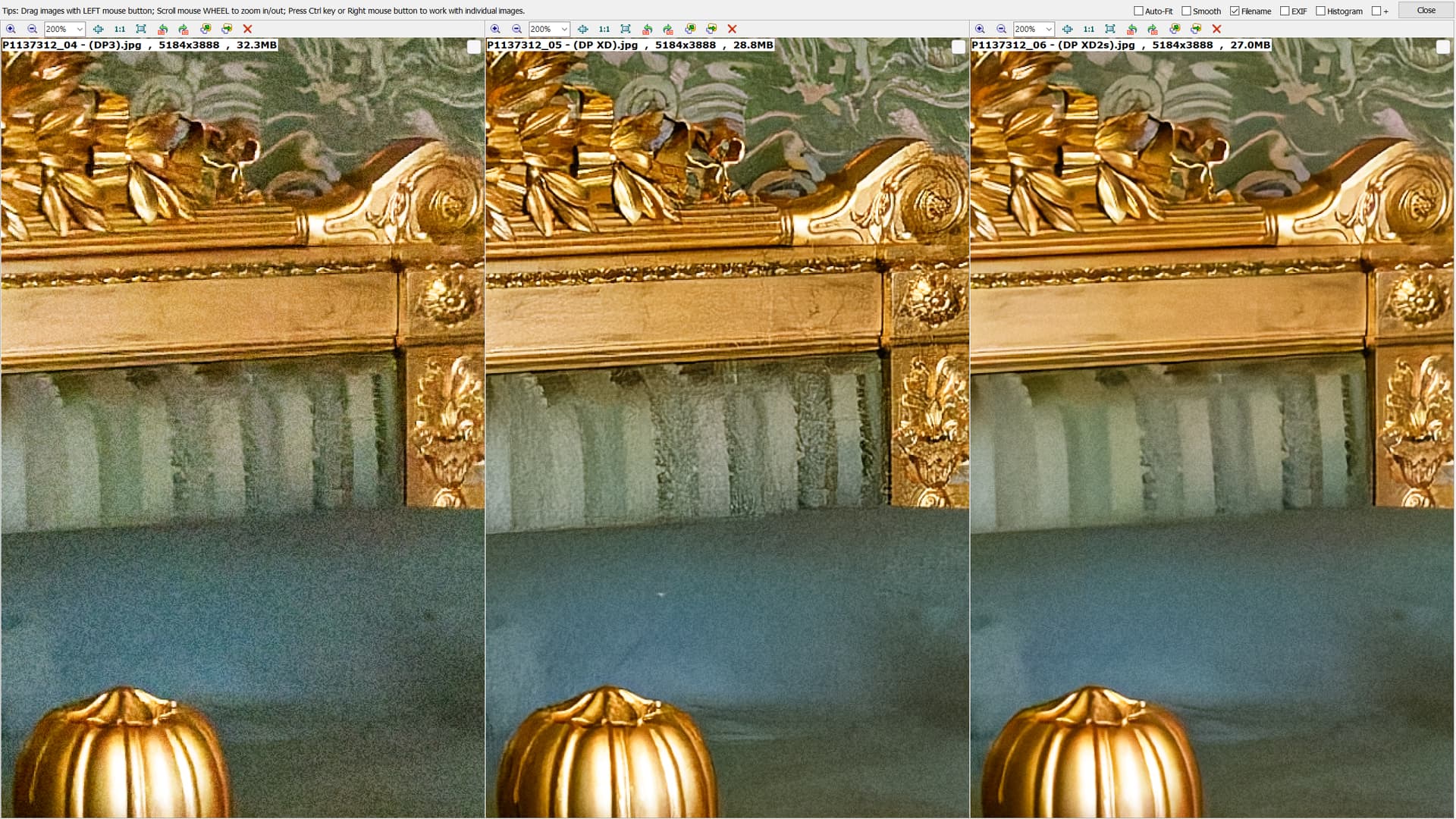Move the DP3 image to a folder
The width and height of the screenshot is (1456, 819).
coord(227,29)
